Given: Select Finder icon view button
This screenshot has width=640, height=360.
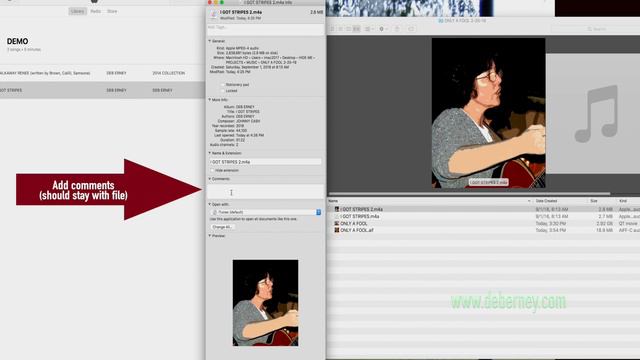Looking at the screenshot, I should click(333, 29).
